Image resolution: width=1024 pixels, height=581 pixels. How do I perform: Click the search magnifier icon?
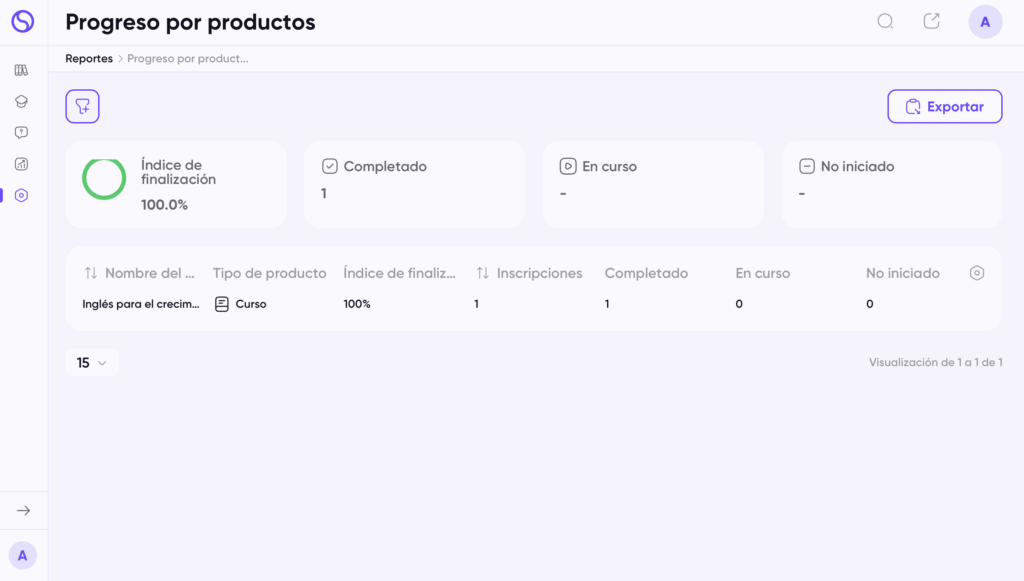(885, 22)
